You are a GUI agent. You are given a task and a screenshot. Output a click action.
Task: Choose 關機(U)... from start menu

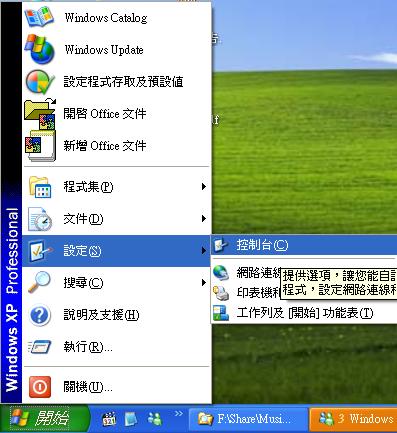click(x=117, y=387)
